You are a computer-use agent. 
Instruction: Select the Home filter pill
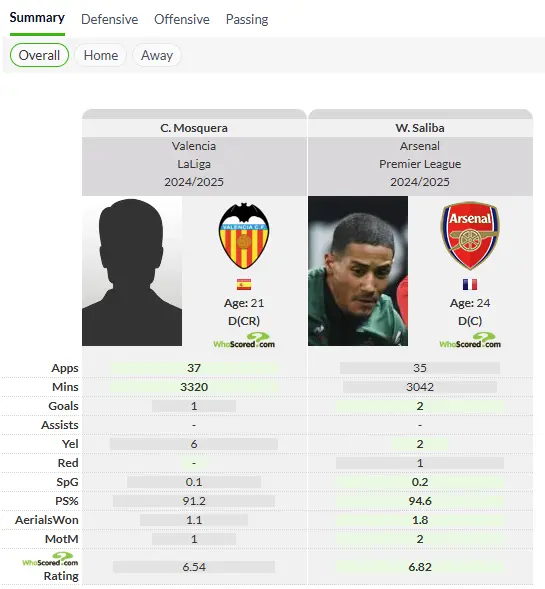pos(101,55)
